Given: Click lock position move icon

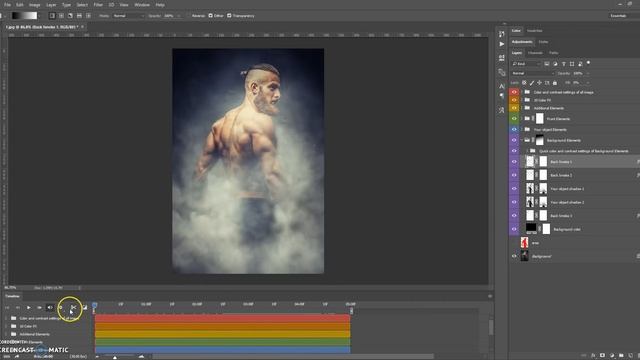Looking at the screenshot, I should point(539,82).
